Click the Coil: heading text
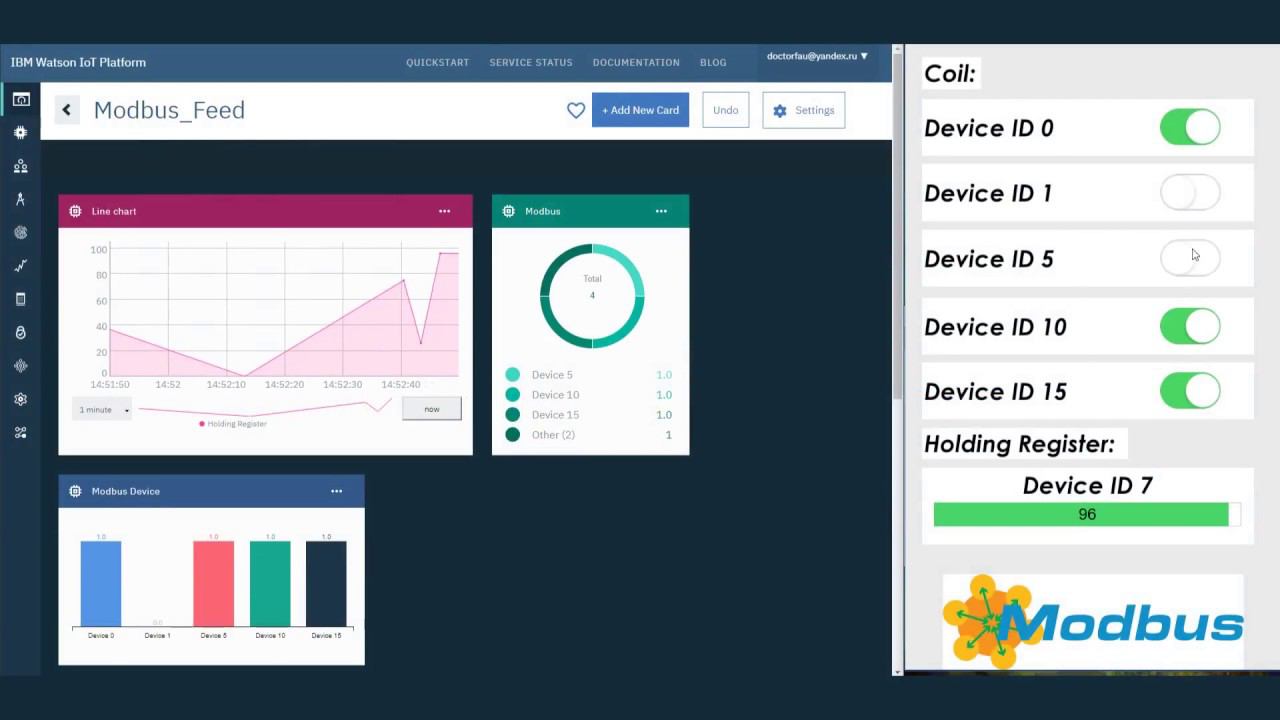This screenshot has height=720, width=1280. (950, 73)
